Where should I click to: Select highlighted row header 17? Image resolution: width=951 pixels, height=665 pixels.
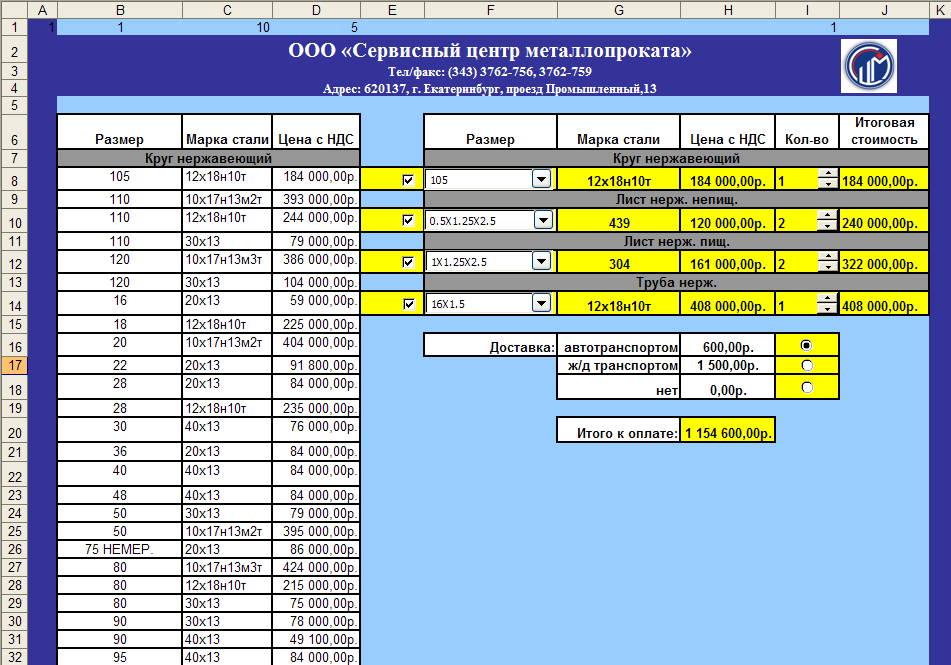point(14,365)
